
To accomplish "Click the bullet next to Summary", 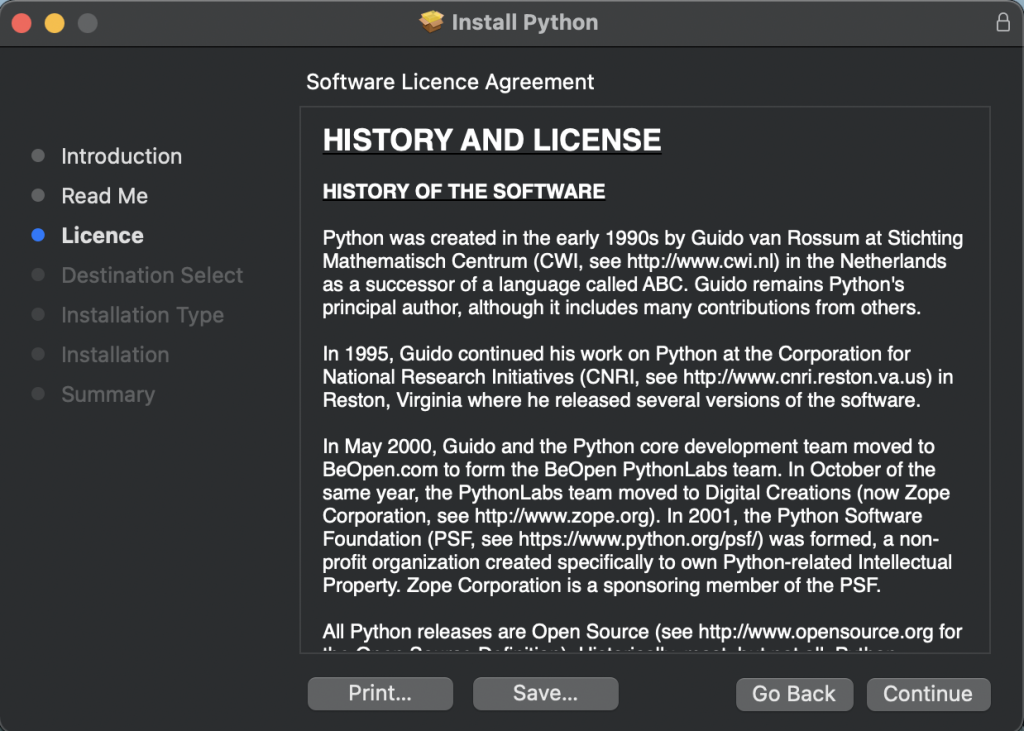I will pos(39,394).
